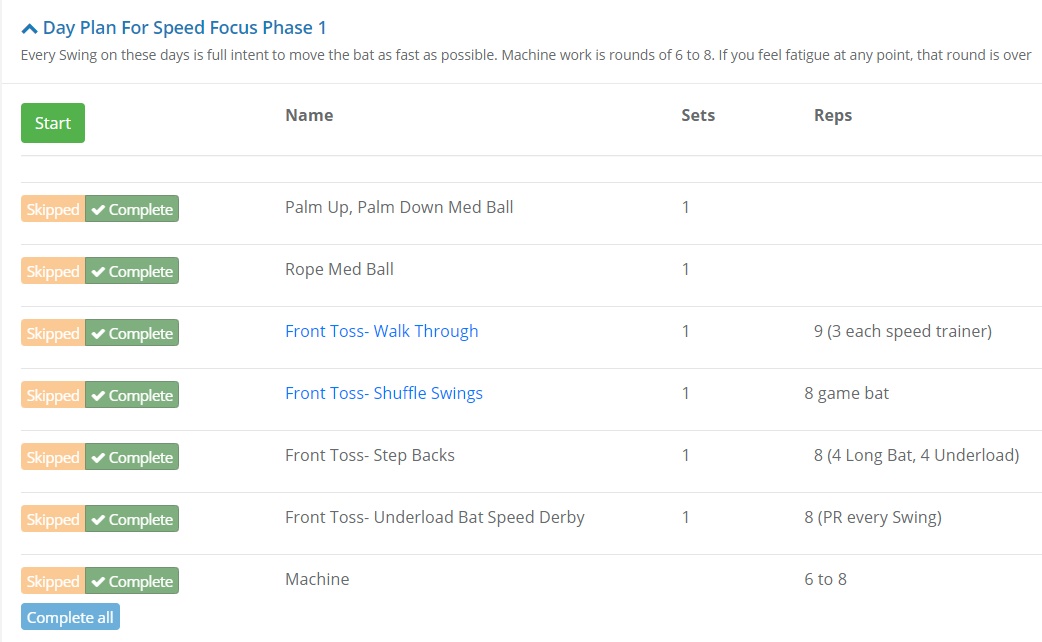Mark Underload Bat Speed Derby complete

[x=132, y=519]
